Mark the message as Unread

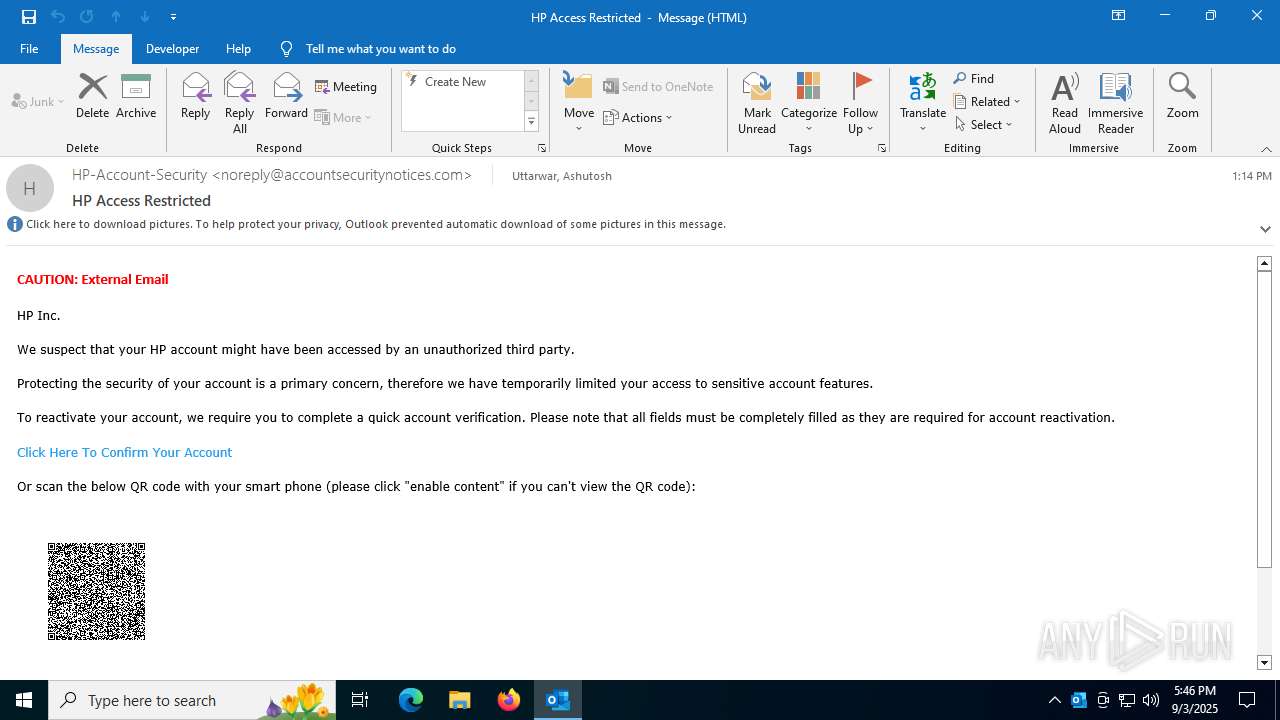coord(757,103)
